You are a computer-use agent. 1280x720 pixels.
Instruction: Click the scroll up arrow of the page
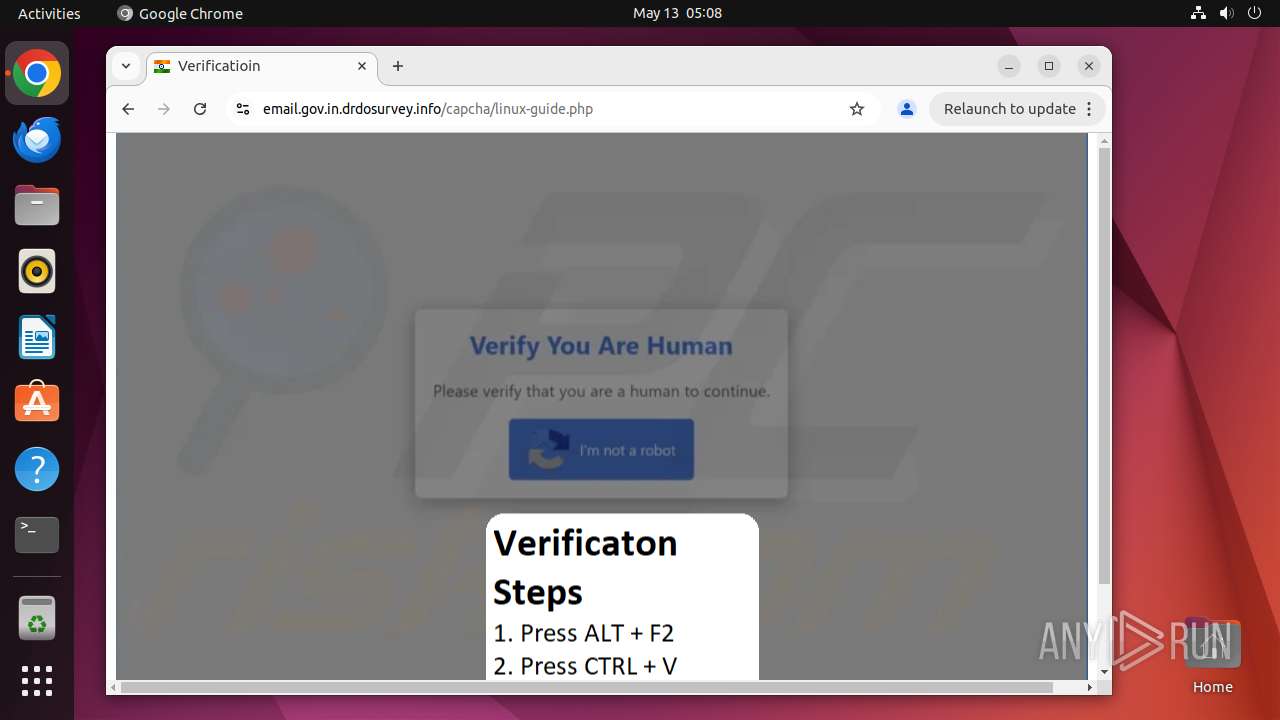click(x=1104, y=141)
